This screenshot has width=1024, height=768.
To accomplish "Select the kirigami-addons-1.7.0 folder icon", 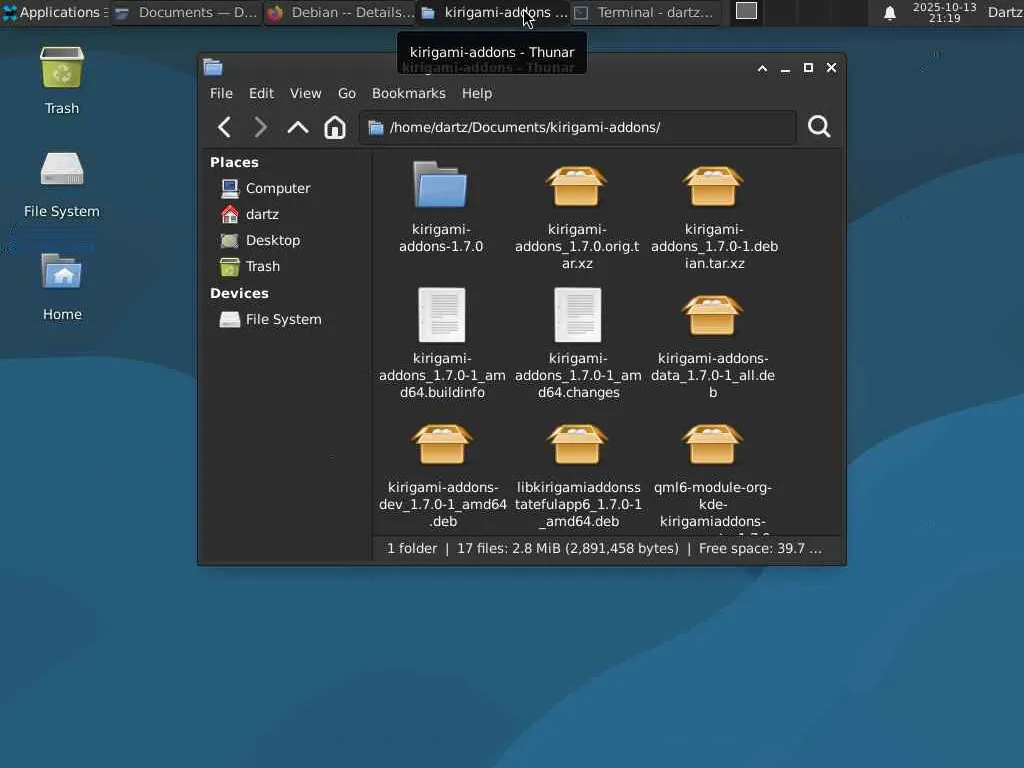I will [441, 185].
